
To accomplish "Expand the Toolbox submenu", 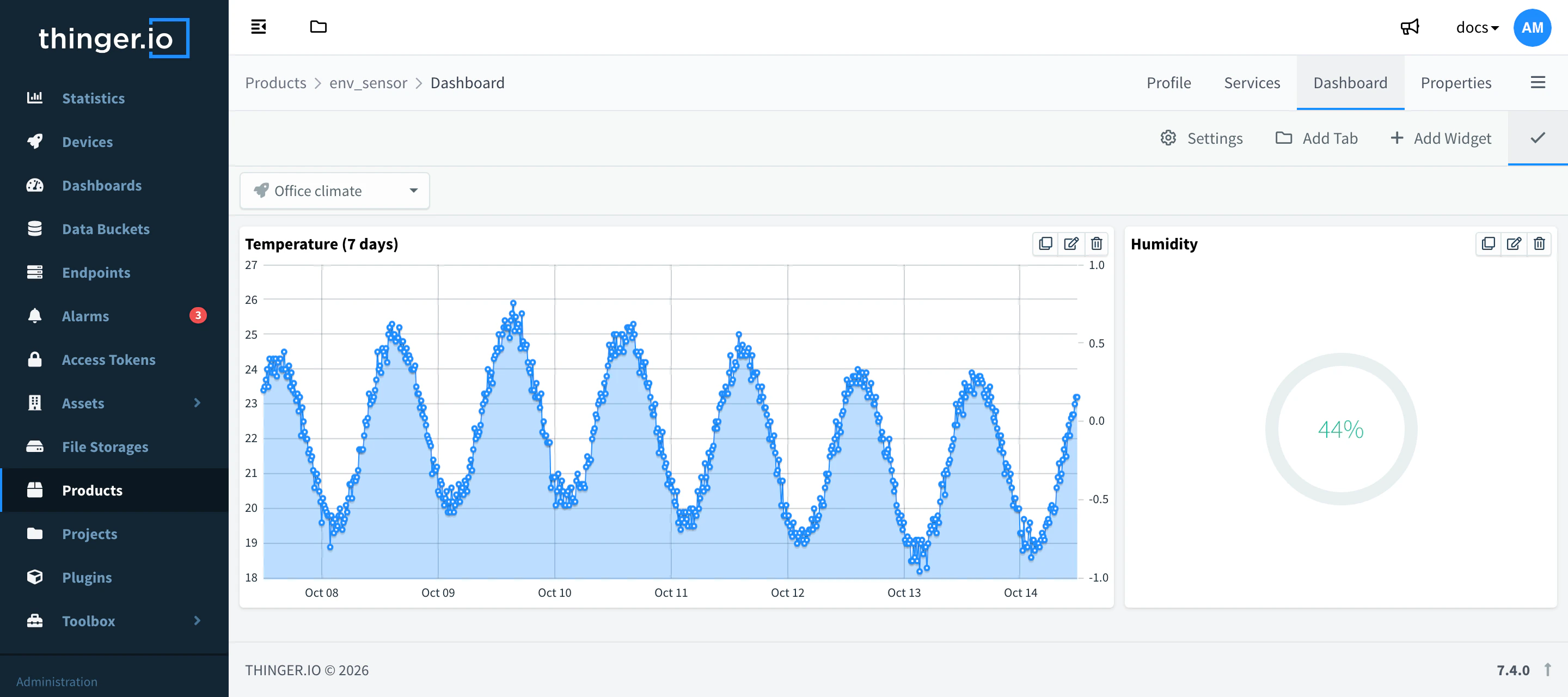I will tap(114, 621).
